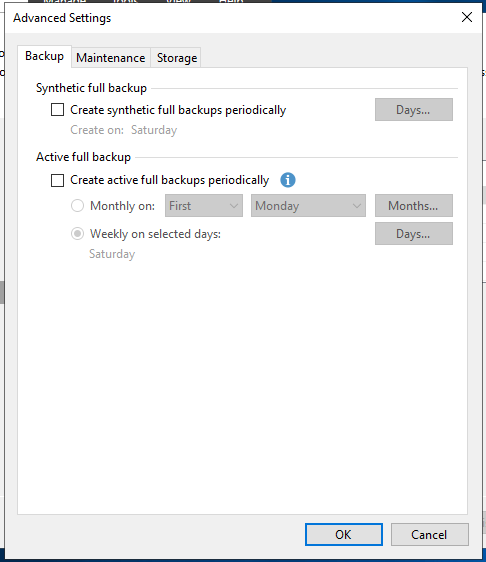This screenshot has height=562, width=486.
Task: Click the blue info icon beside active full backups
Action: click(288, 180)
